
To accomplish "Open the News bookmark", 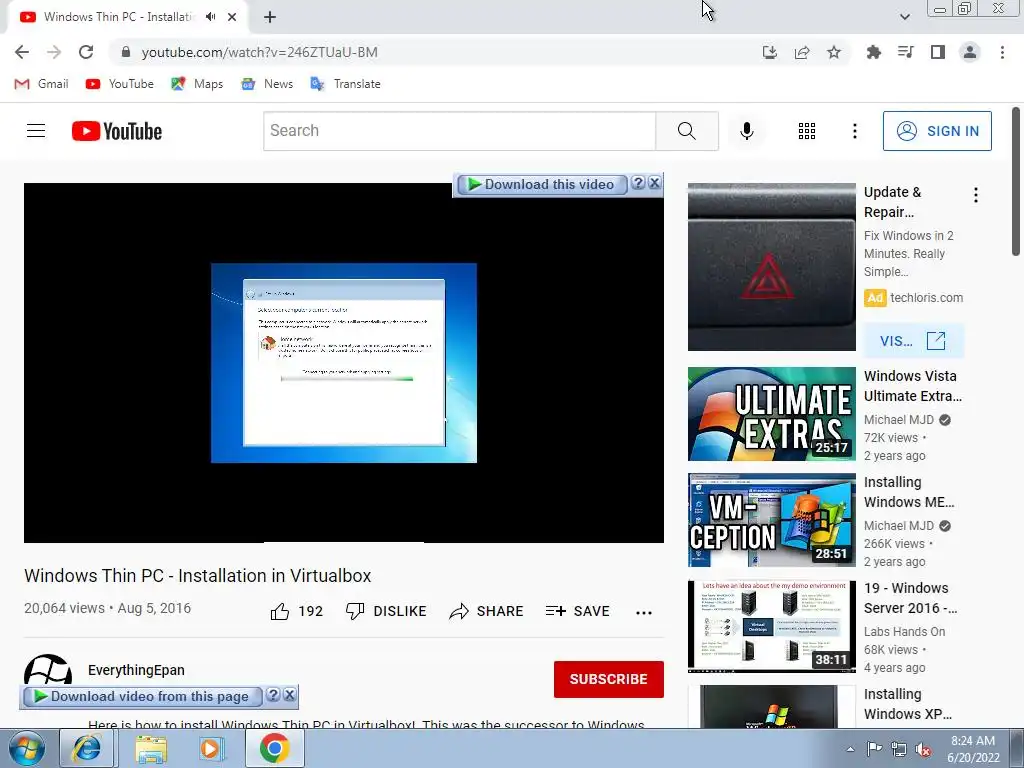I will (266, 84).
